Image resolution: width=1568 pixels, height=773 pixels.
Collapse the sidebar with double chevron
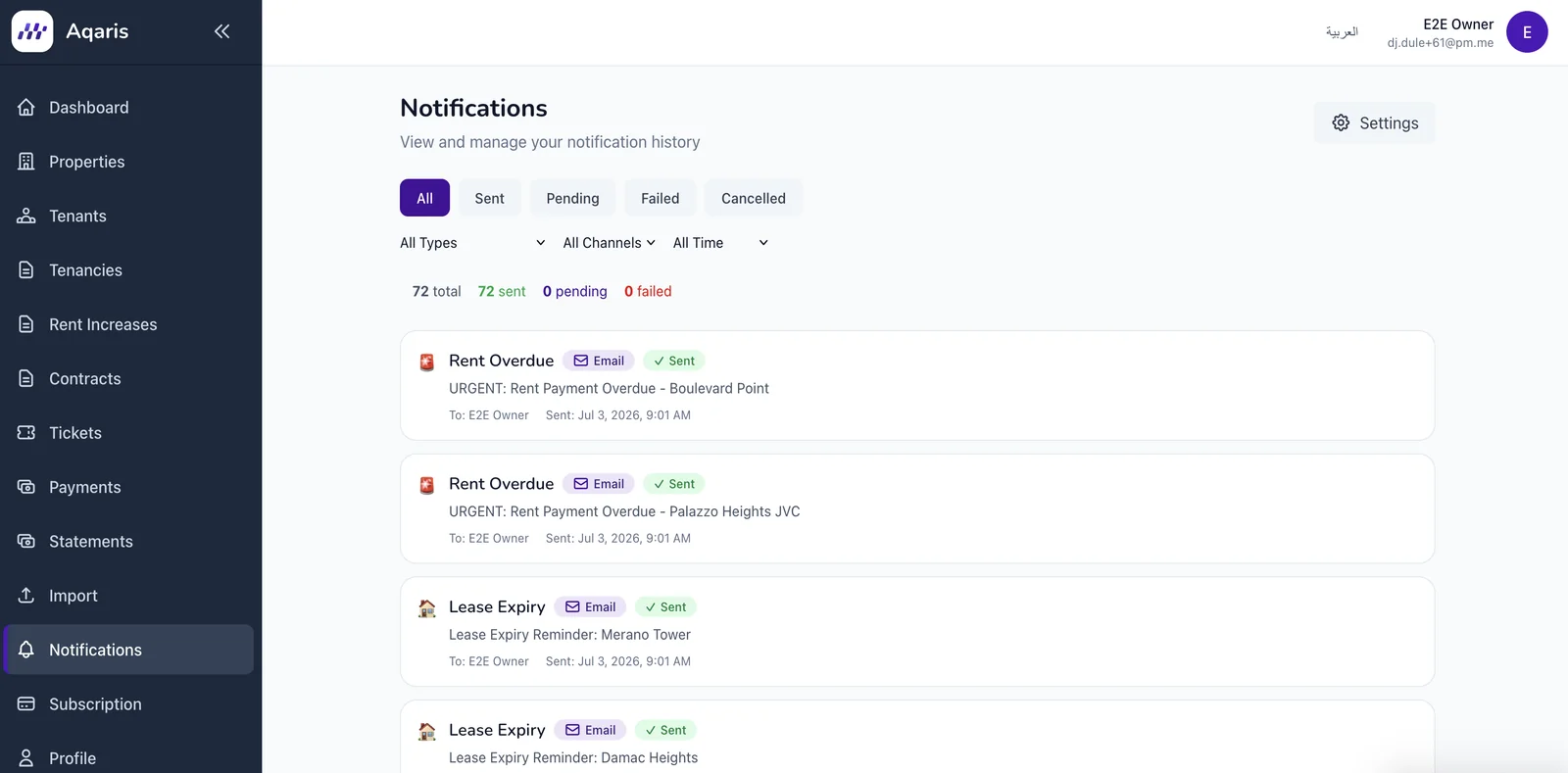pyautogui.click(x=222, y=31)
